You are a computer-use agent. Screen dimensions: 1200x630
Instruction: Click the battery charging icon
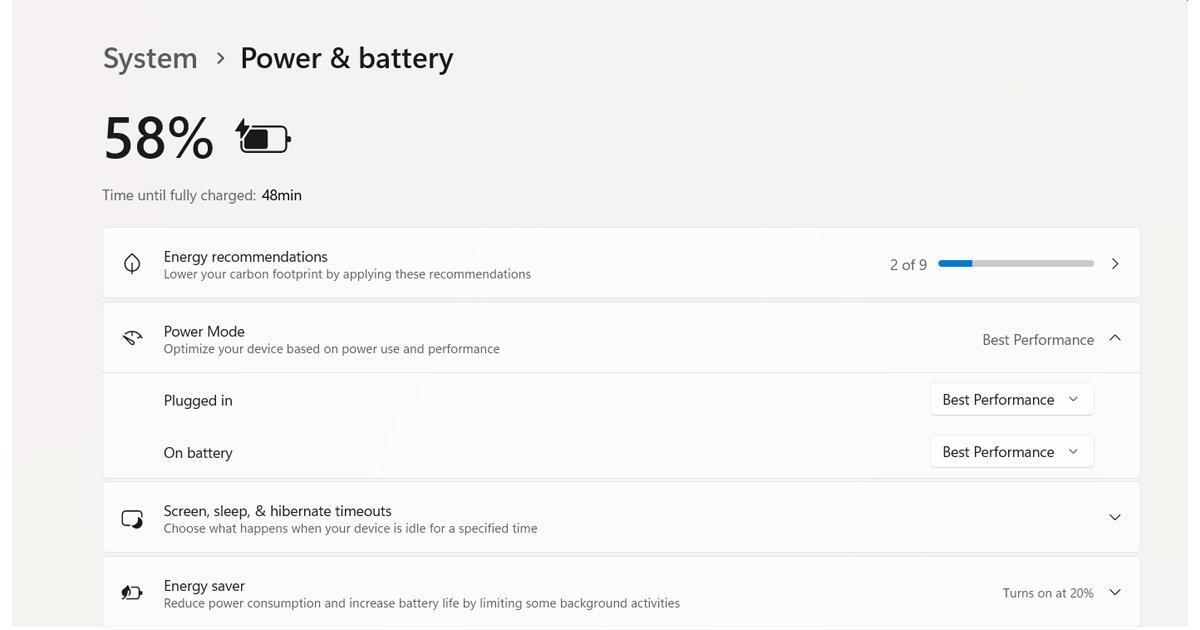263,137
